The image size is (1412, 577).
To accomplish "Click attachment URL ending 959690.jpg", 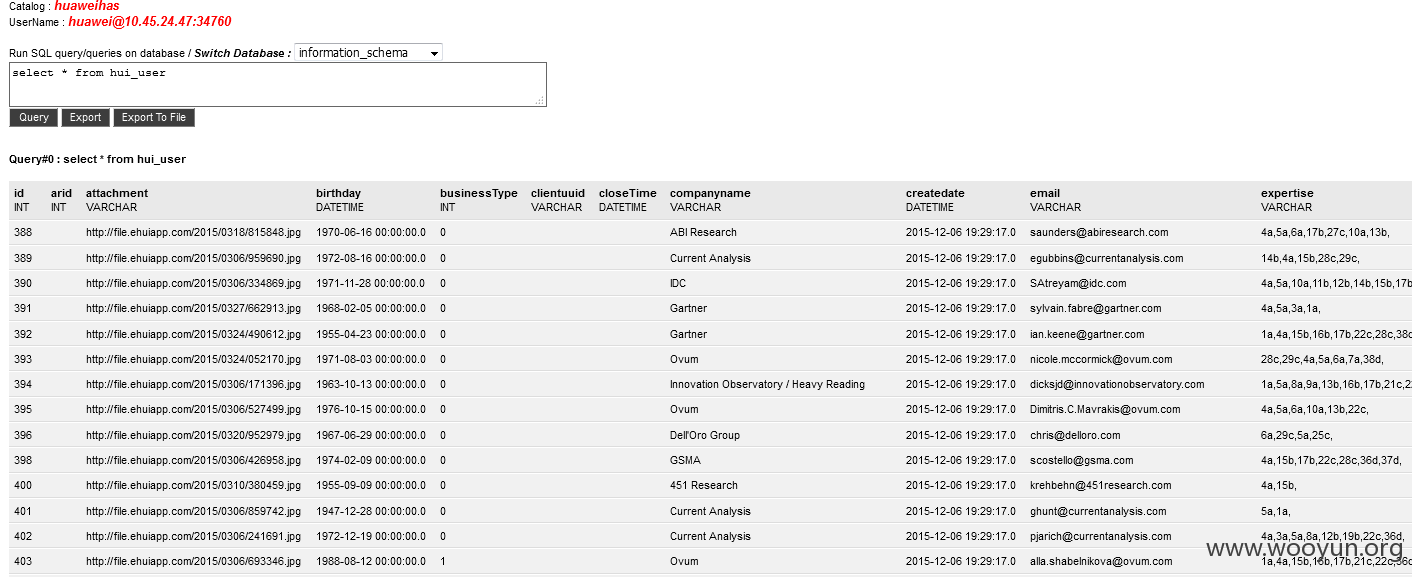I will [193, 258].
